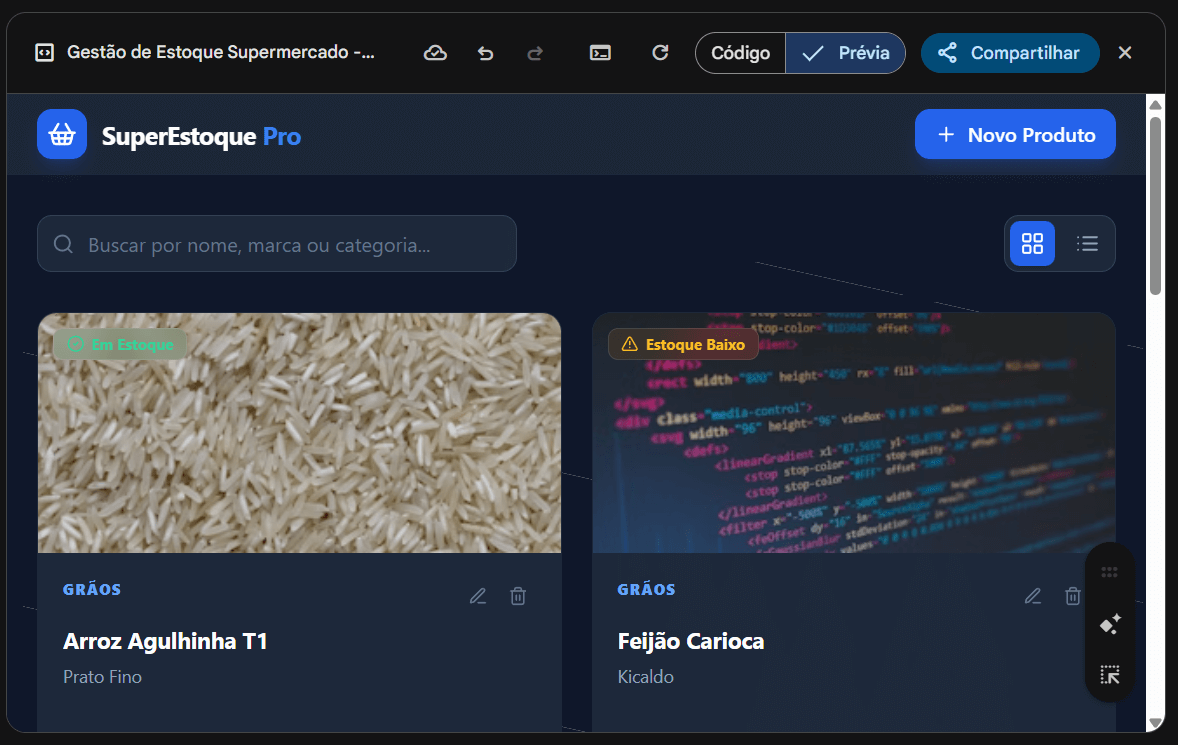Screen dimensions: 1178x745
Task: Open the console terminal panel
Action: 600,53
